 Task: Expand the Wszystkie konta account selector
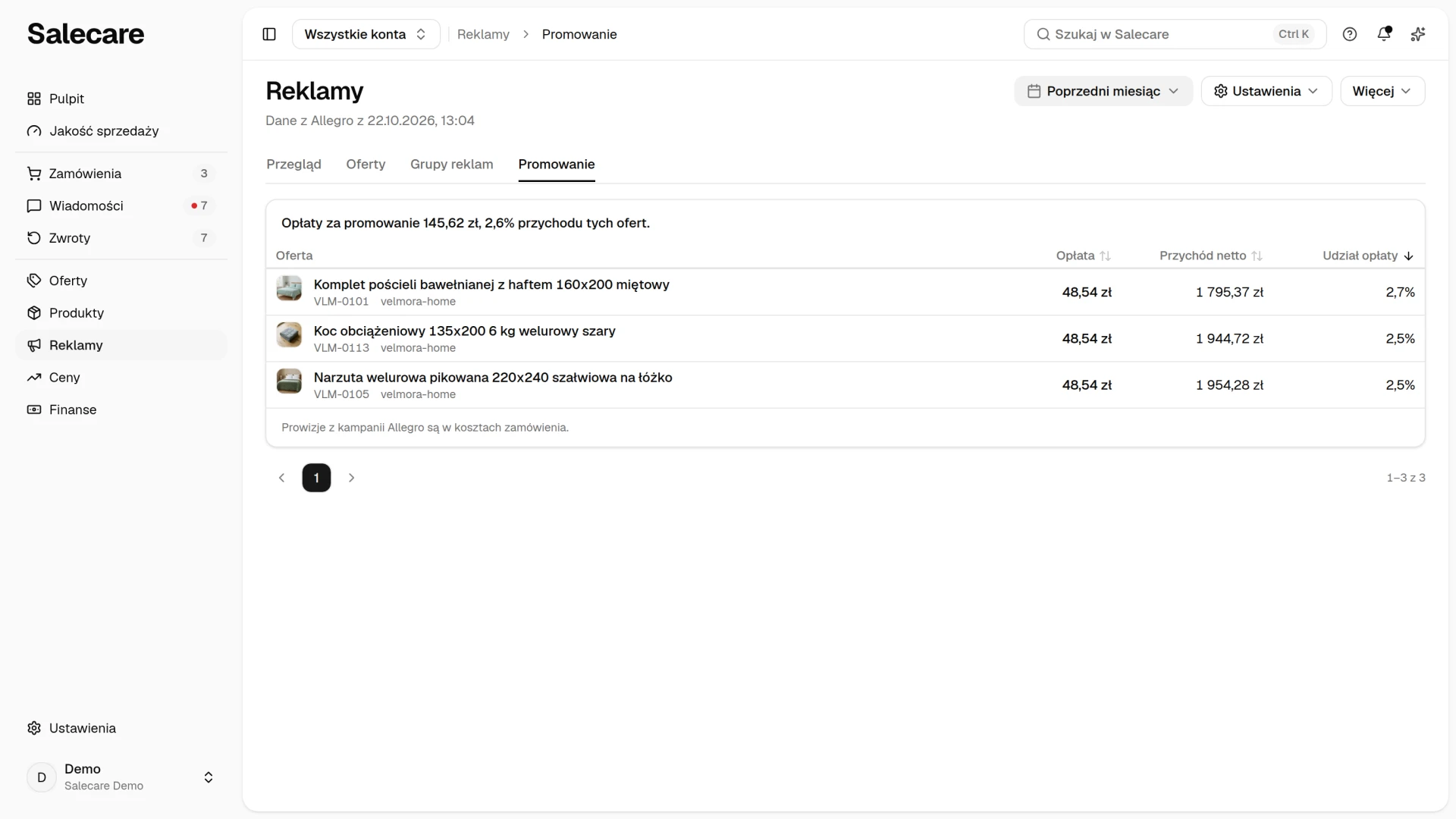click(x=366, y=34)
